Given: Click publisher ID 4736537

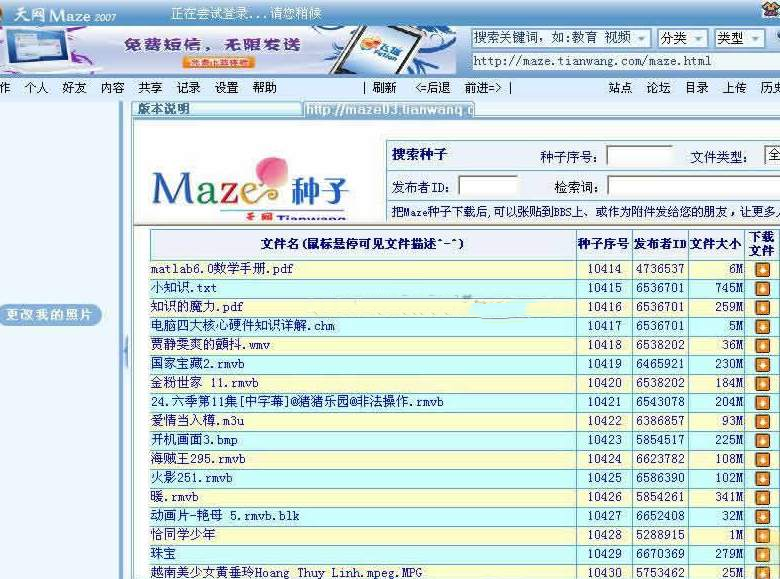Looking at the screenshot, I should 660,269.
